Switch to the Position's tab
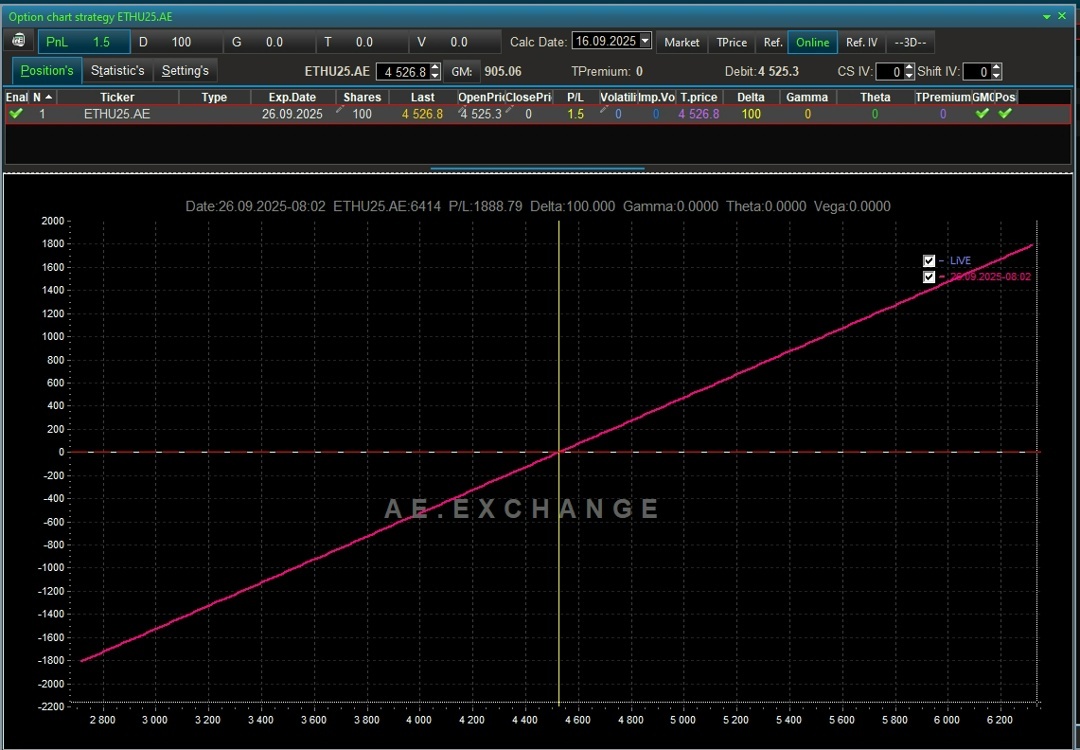Viewport: 1080px width, 750px height. click(x=47, y=70)
